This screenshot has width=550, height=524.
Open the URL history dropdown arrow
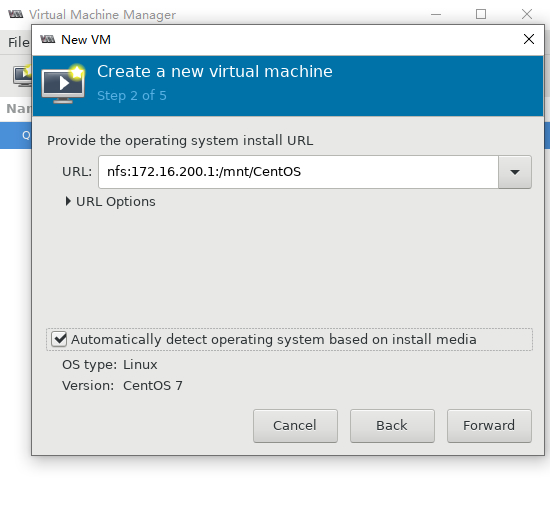click(515, 172)
